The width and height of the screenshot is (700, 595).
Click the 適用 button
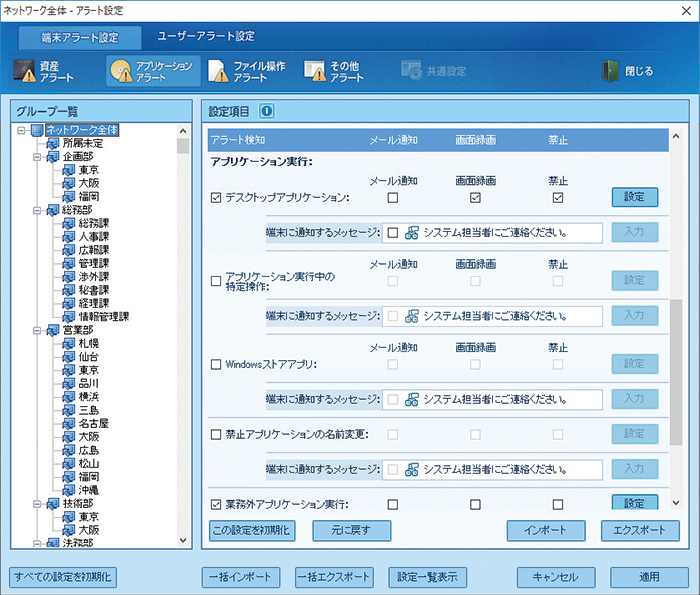pyautogui.click(x=649, y=577)
